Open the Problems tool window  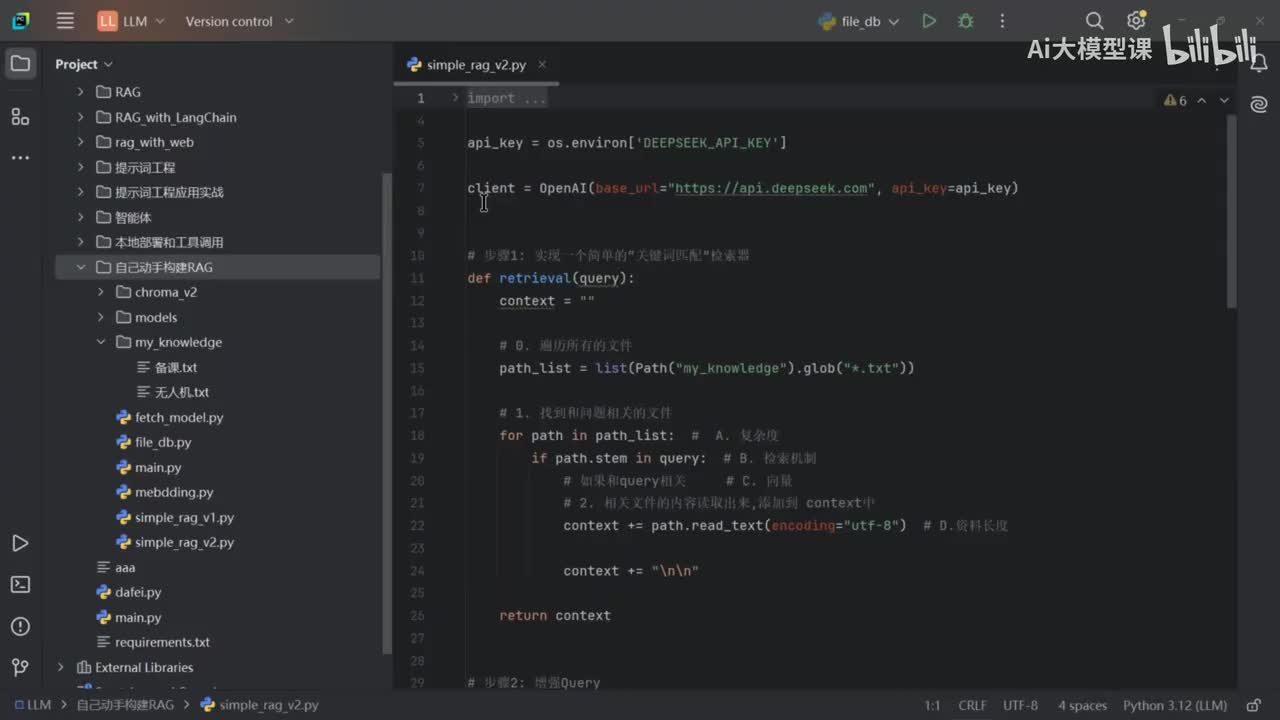coord(20,627)
